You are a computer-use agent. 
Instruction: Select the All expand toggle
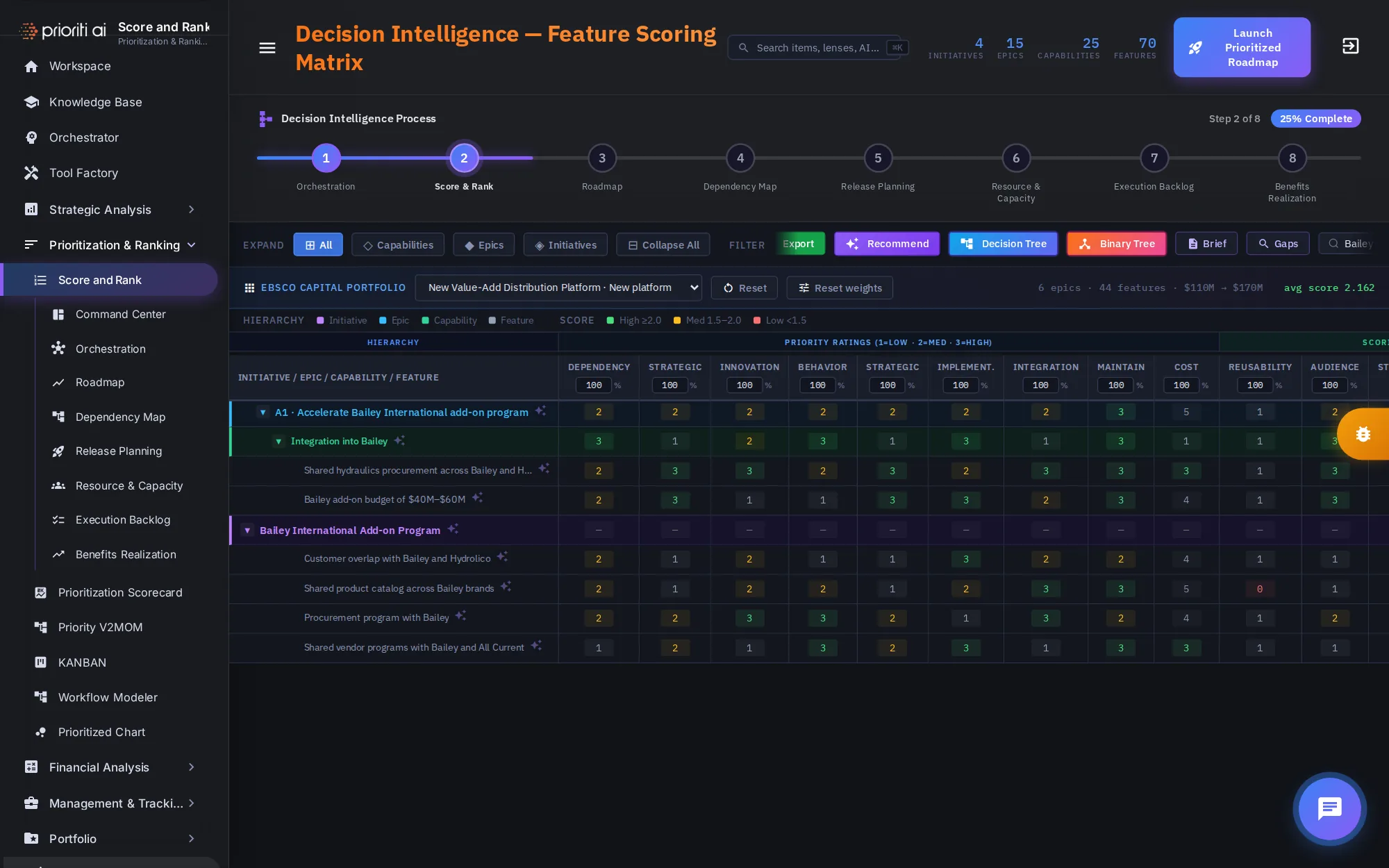[x=318, y=244]
